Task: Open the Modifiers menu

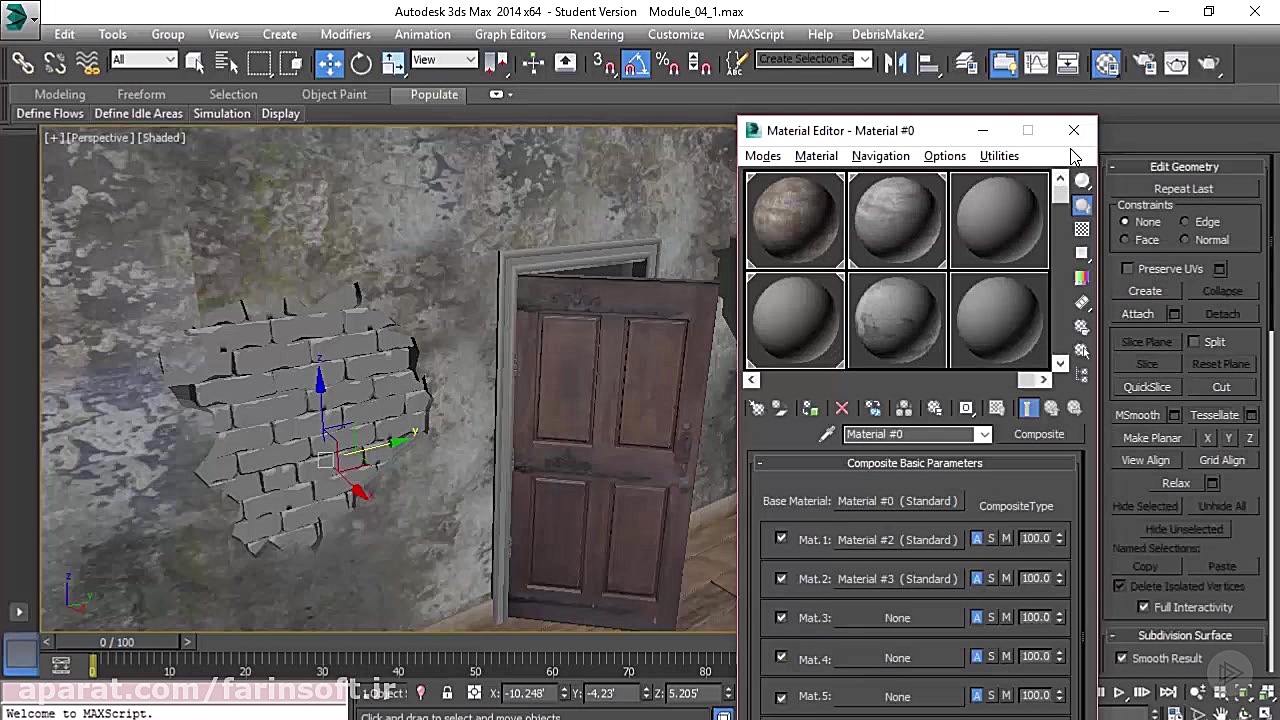Action: coord(345,34)
